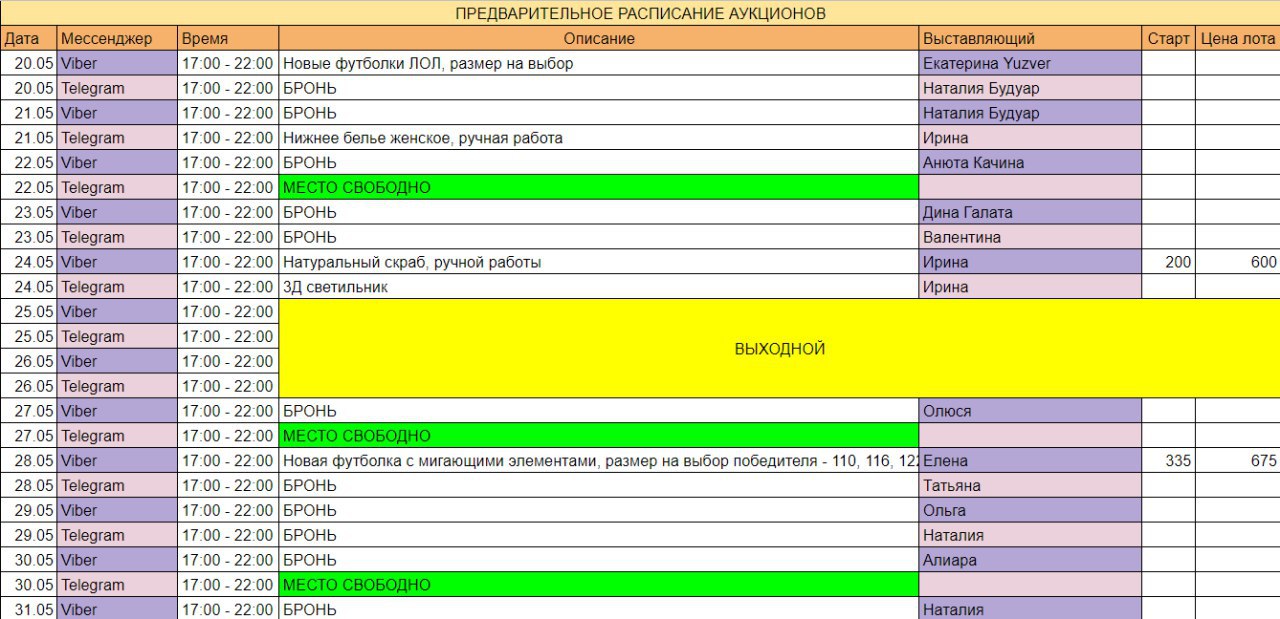The image size is (1280, 619).
Task: Click Telegram cell in the 20.05 row
Action: tap(118, 88)
